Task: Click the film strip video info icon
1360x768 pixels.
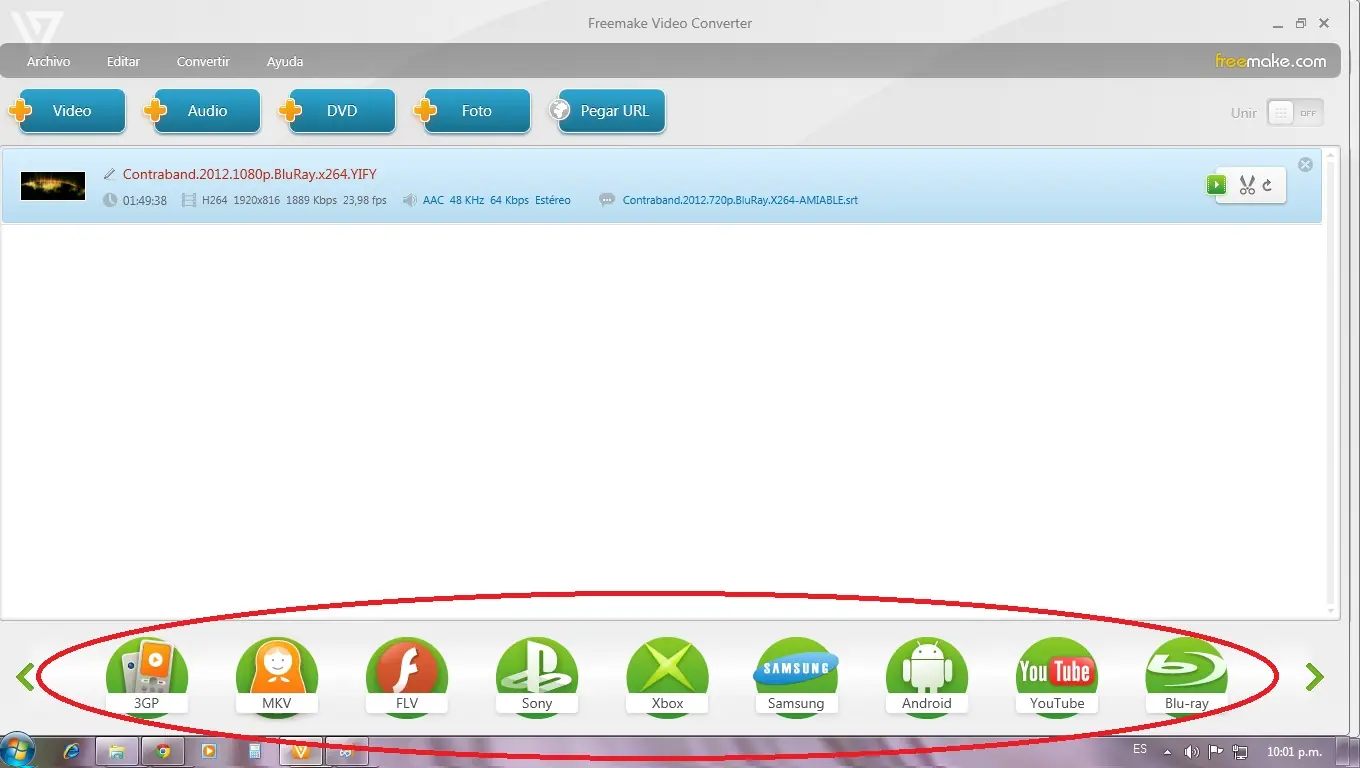Action: (189, 200)
